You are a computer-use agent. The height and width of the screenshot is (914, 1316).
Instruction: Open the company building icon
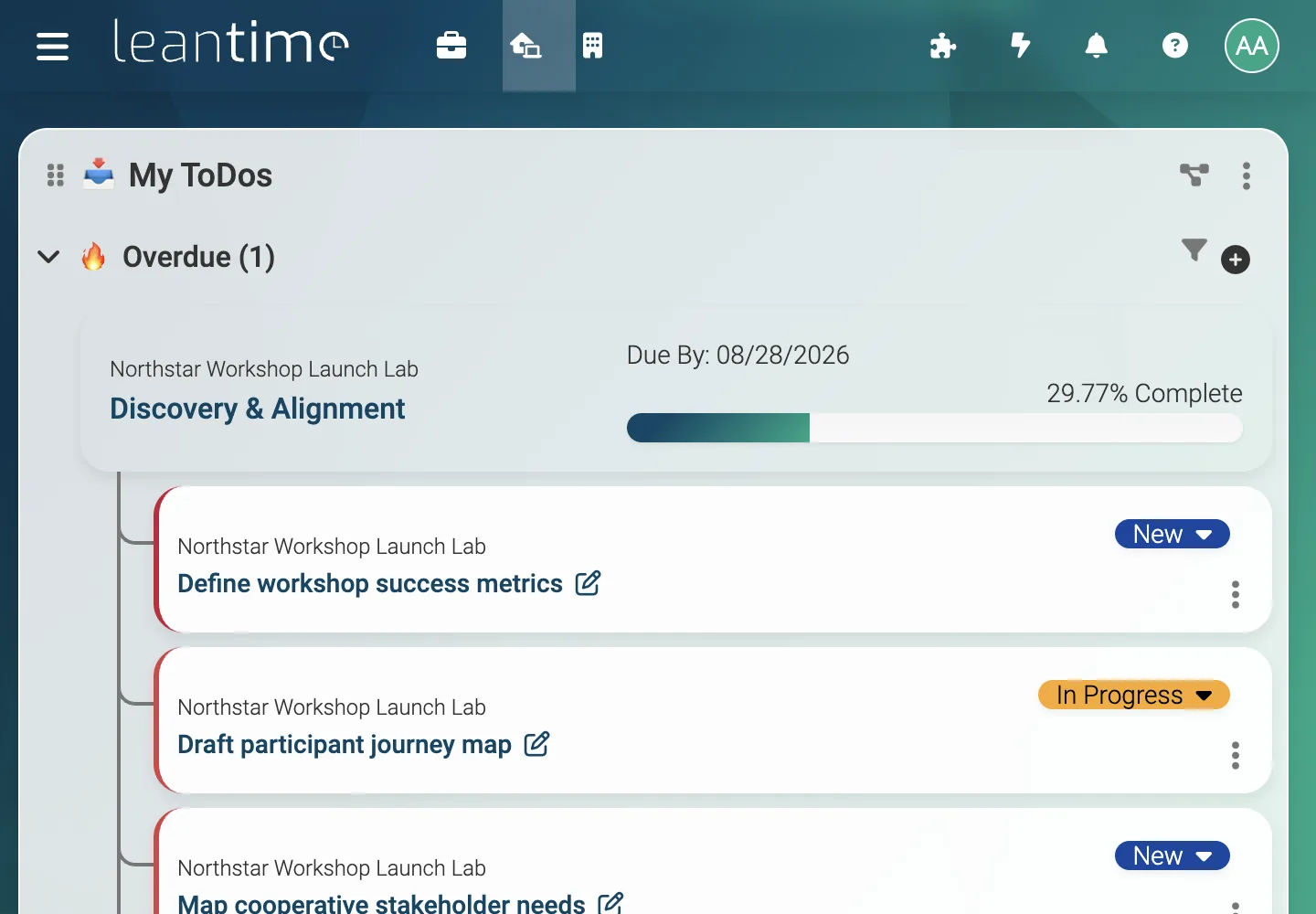(x=592, y=46)
